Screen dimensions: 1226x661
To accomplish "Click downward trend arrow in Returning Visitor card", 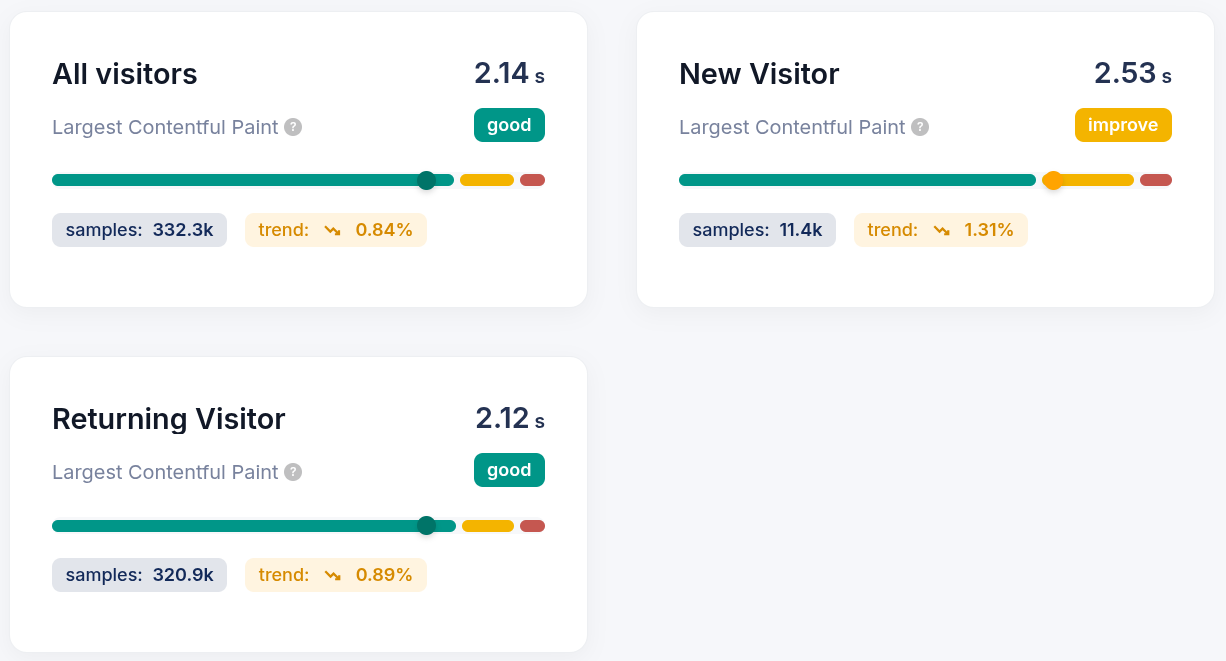I will coord(333,575).
